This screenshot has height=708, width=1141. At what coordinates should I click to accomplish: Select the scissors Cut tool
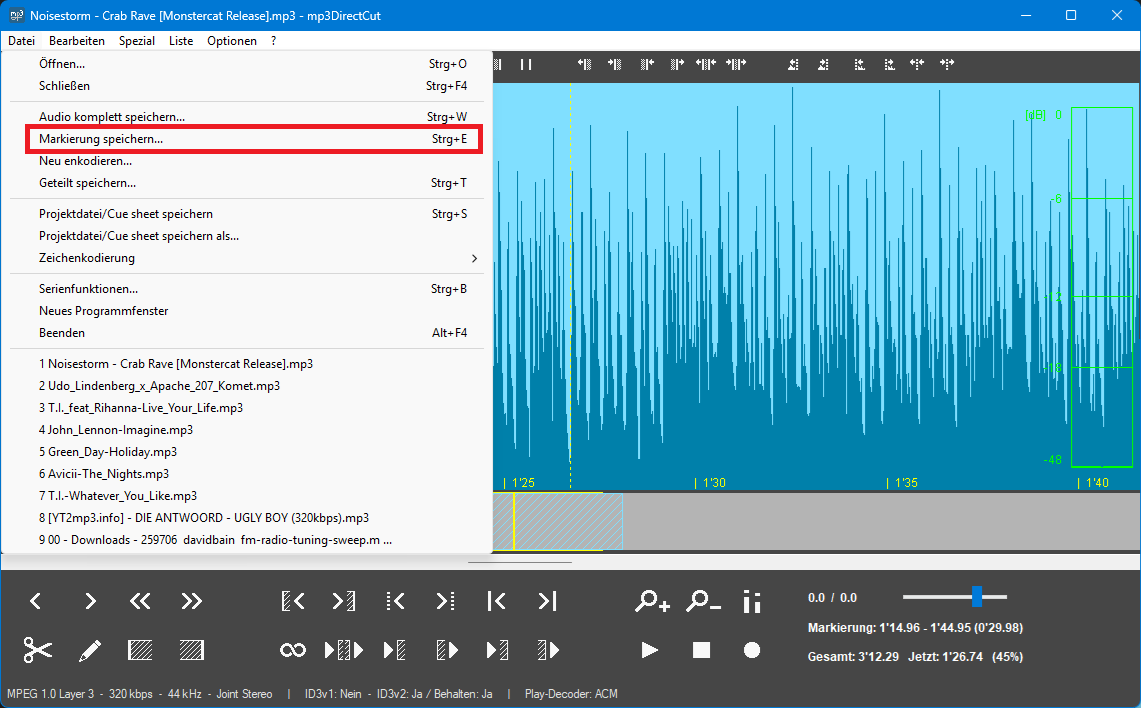[36, 650]
